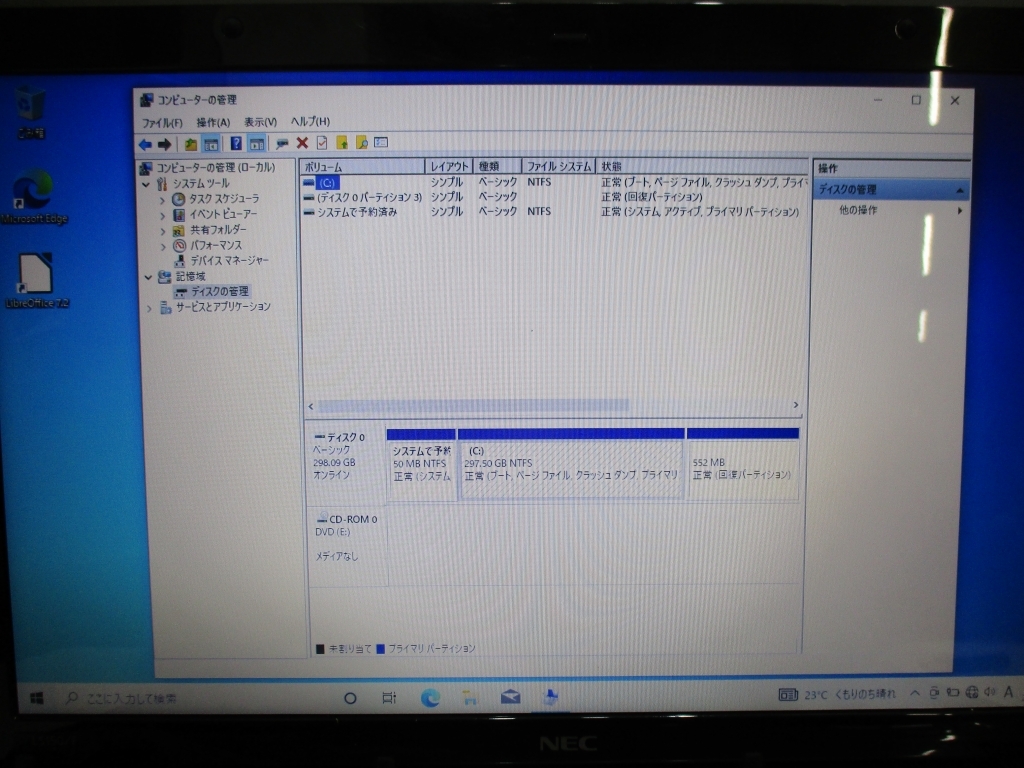Show hidden system tray icons chevron

[x=914, y=694]
